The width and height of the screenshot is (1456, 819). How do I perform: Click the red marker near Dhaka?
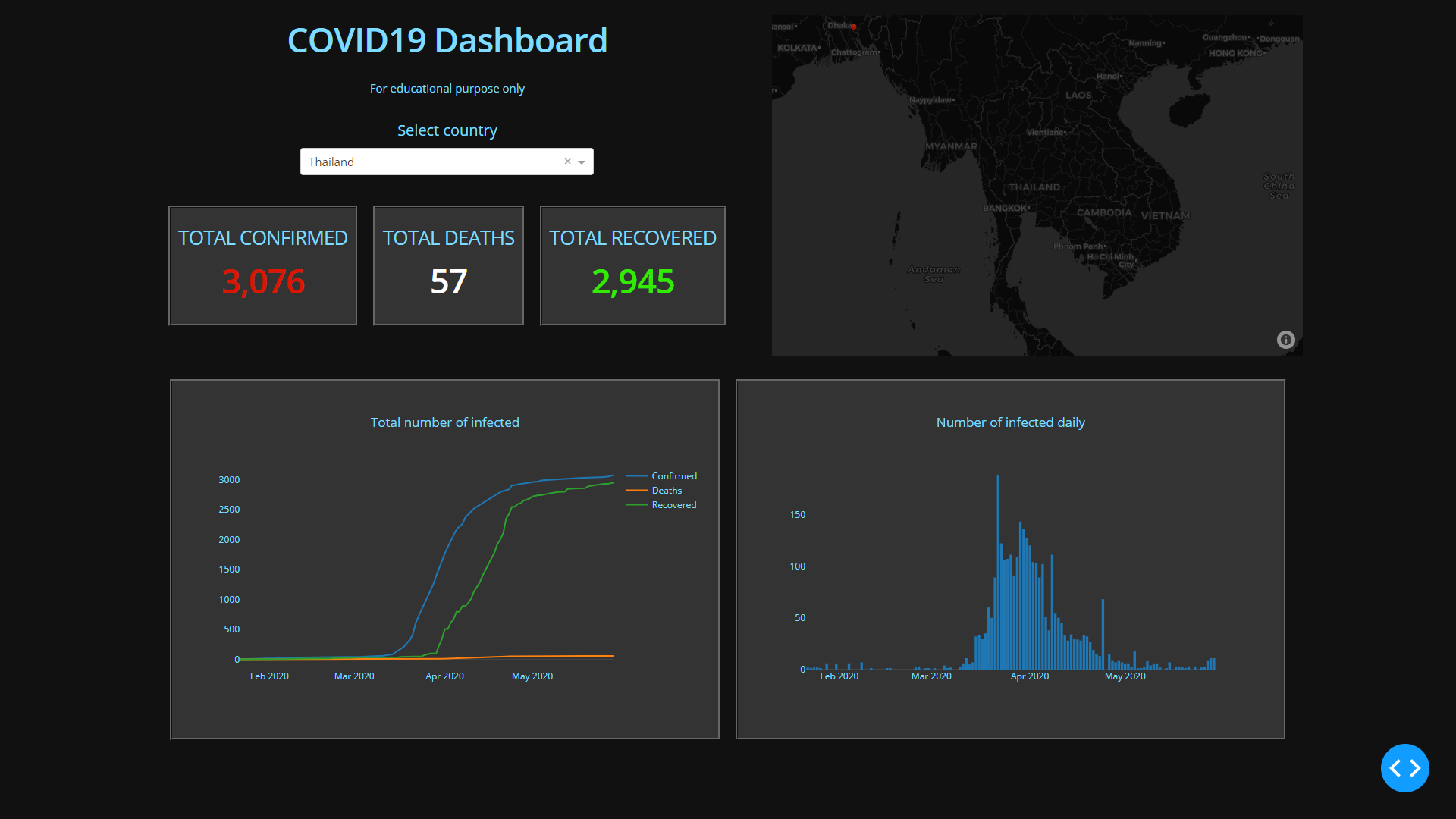click(x=854, y=27)
